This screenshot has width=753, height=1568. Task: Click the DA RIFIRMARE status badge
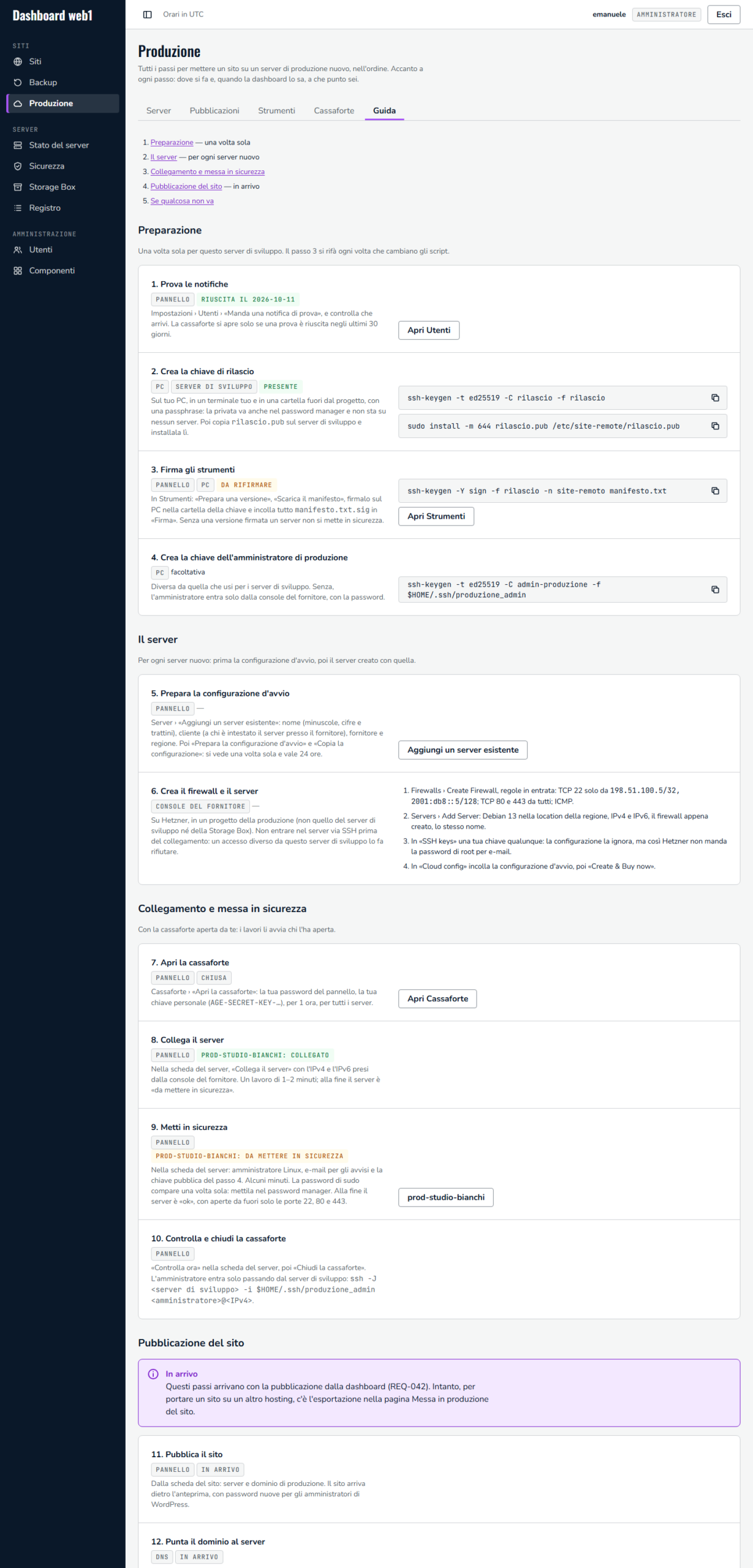pyautogui.click(x=246, y=485)
